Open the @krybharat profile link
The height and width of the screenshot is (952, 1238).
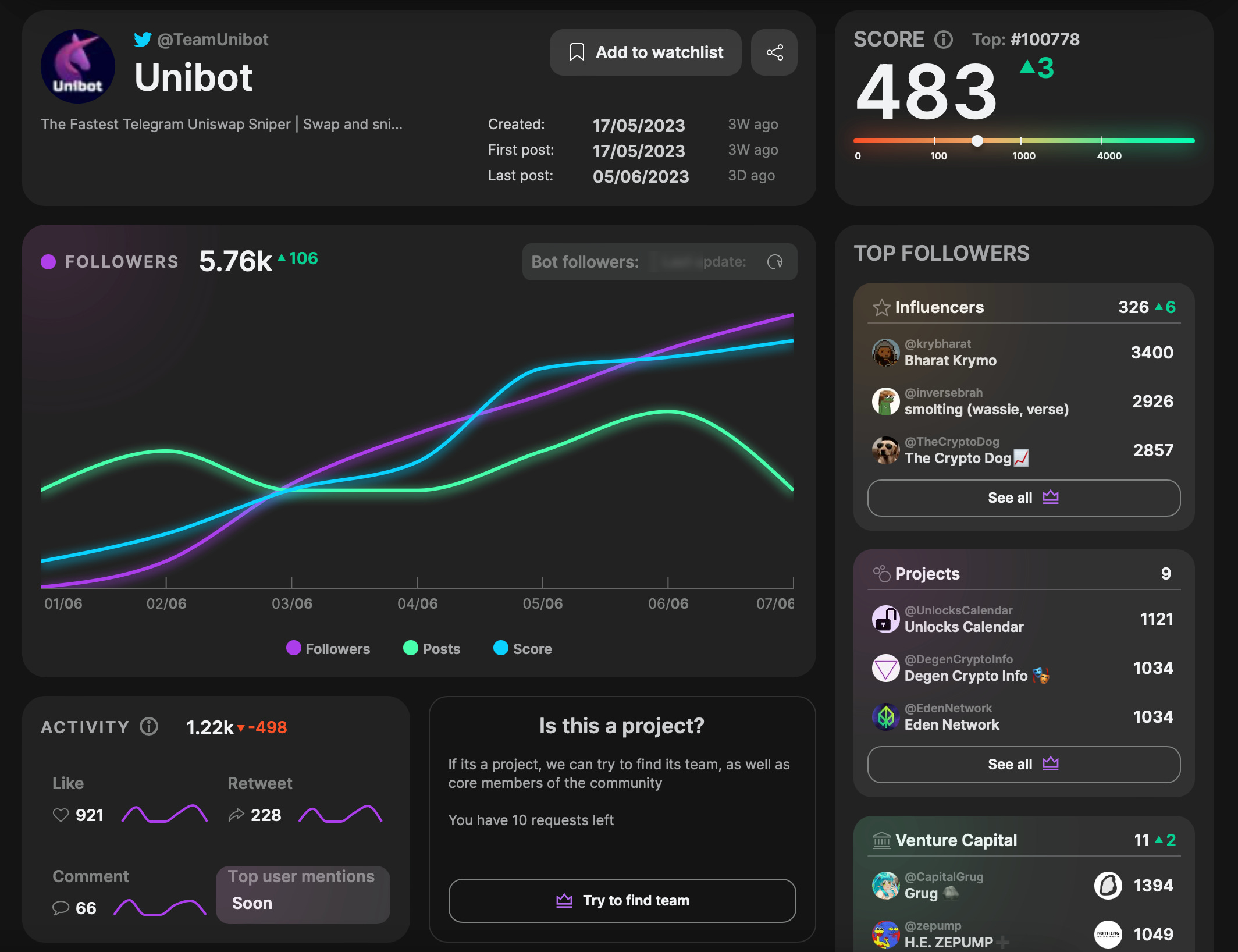coord(938,344)
